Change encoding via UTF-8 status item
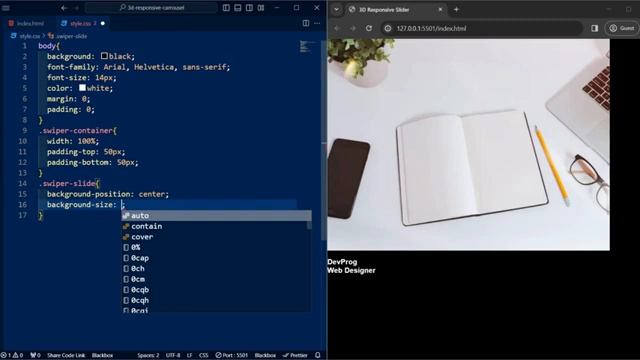The width and height of the screenshot is (640, 360). (x=173, y=355)
